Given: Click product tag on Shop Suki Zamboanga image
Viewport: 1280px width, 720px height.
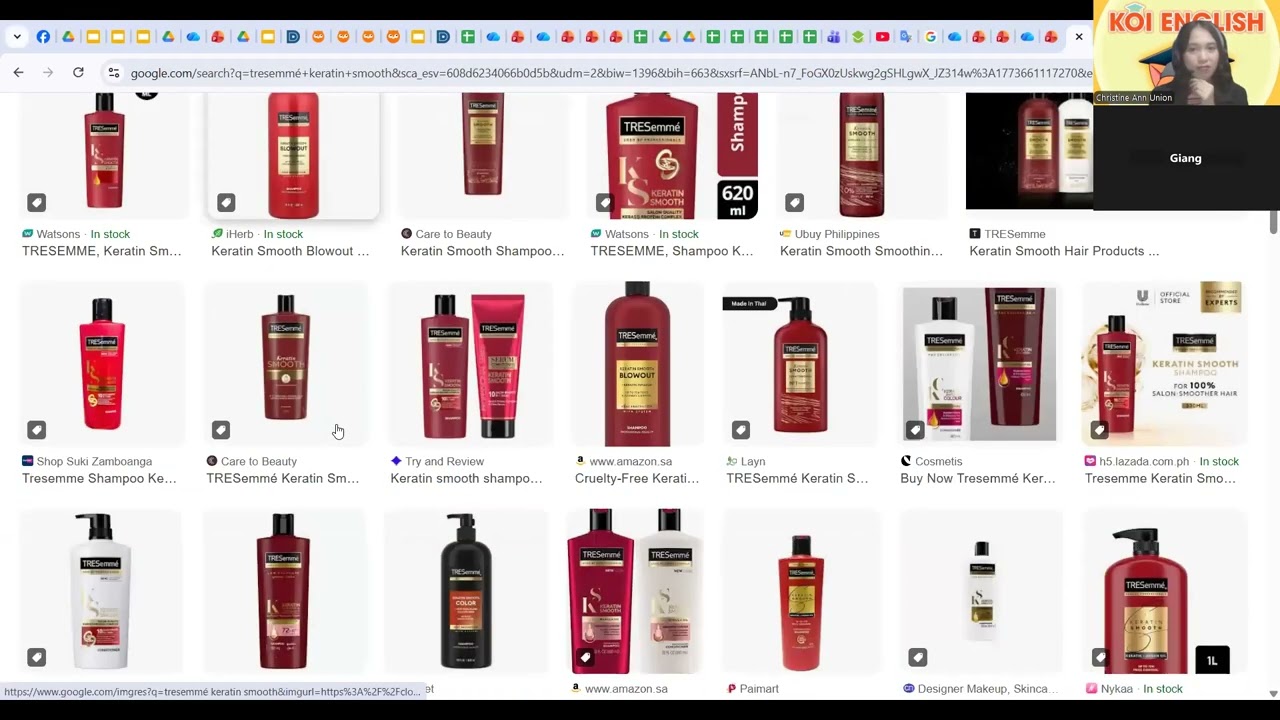Looking at the screenshot, I should (36, 430).
